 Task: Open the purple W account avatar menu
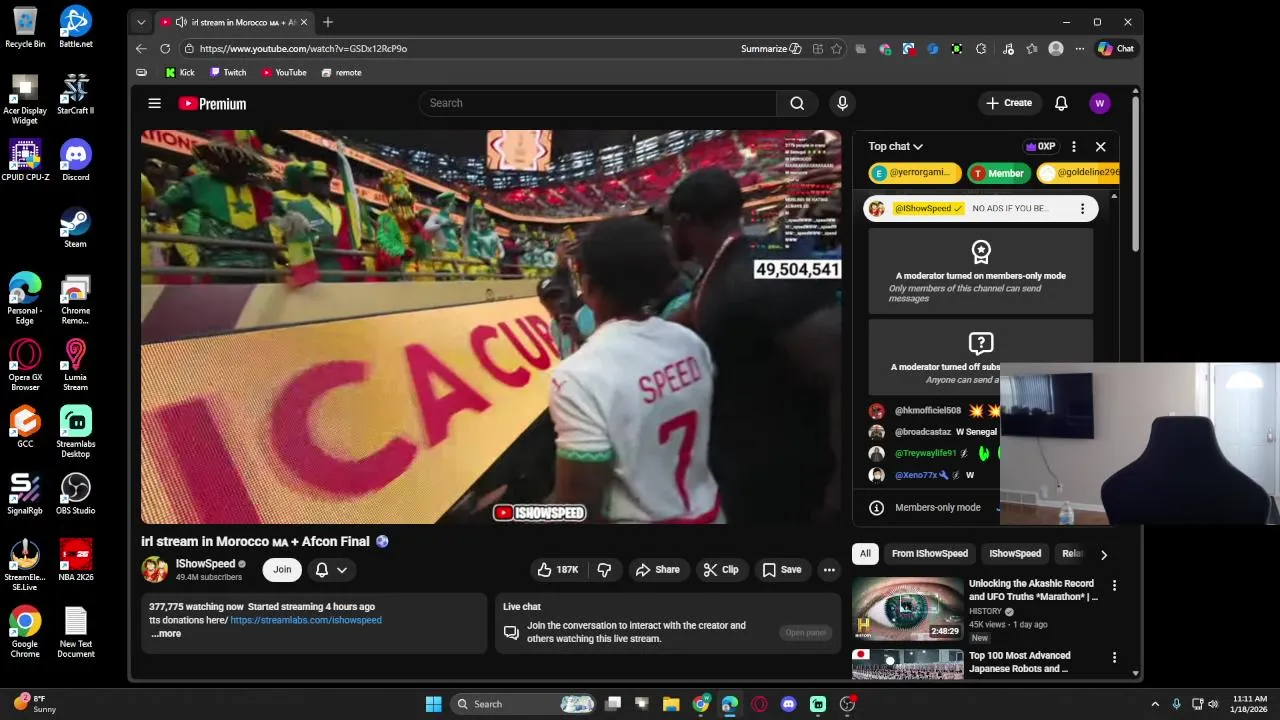point(1100,103)
